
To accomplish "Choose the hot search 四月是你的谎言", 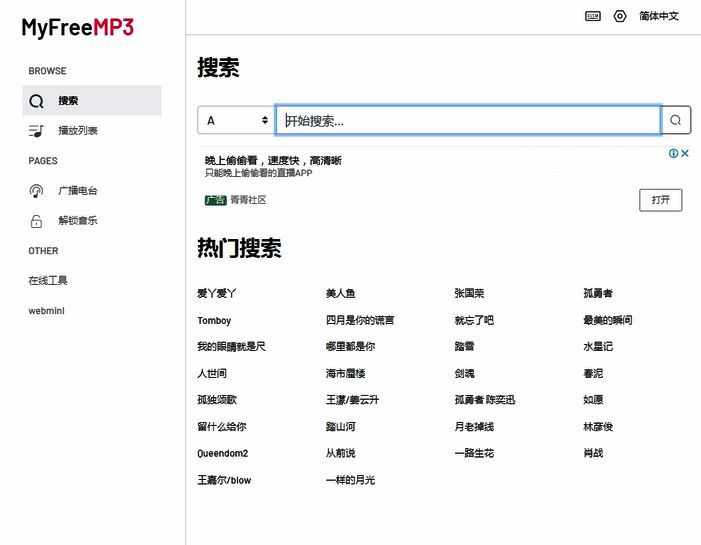I will click(x=360, y=320).
